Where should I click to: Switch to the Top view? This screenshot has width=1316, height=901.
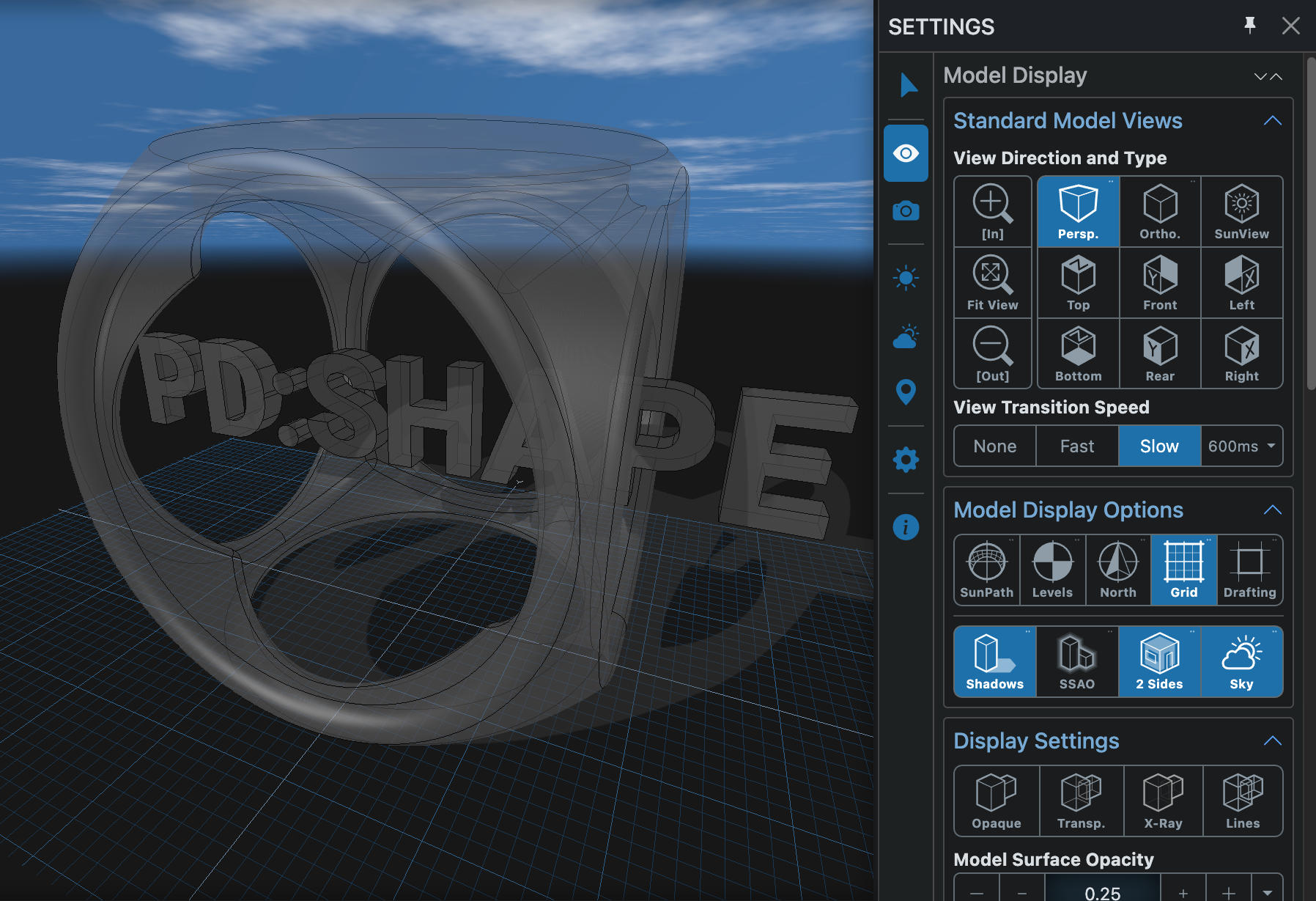(1078, 282)
